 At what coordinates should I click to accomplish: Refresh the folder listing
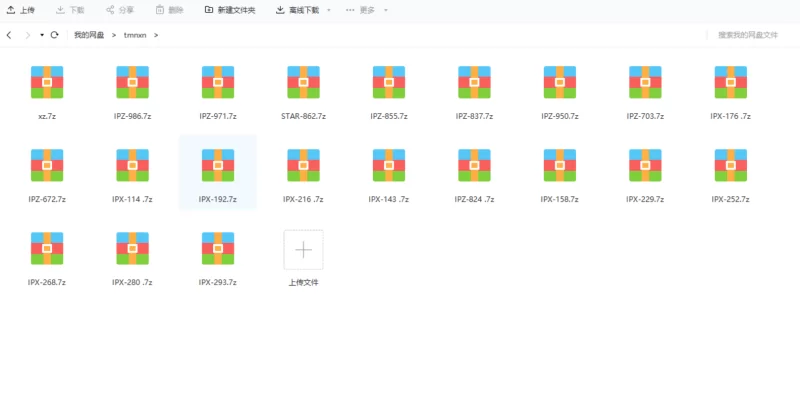pos(55,35)
